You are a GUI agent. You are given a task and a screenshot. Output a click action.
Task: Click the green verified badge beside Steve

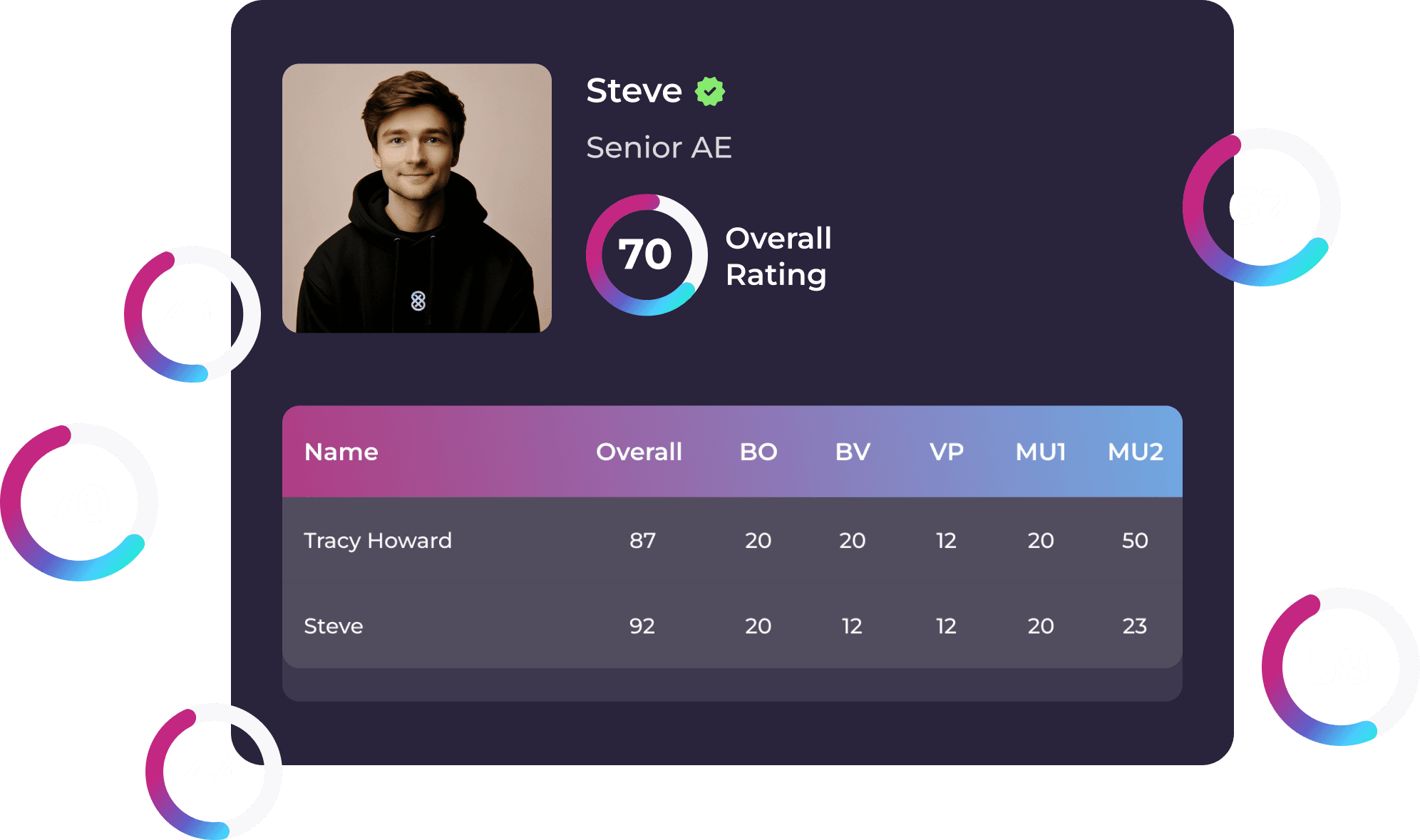(x=710, y=91)
